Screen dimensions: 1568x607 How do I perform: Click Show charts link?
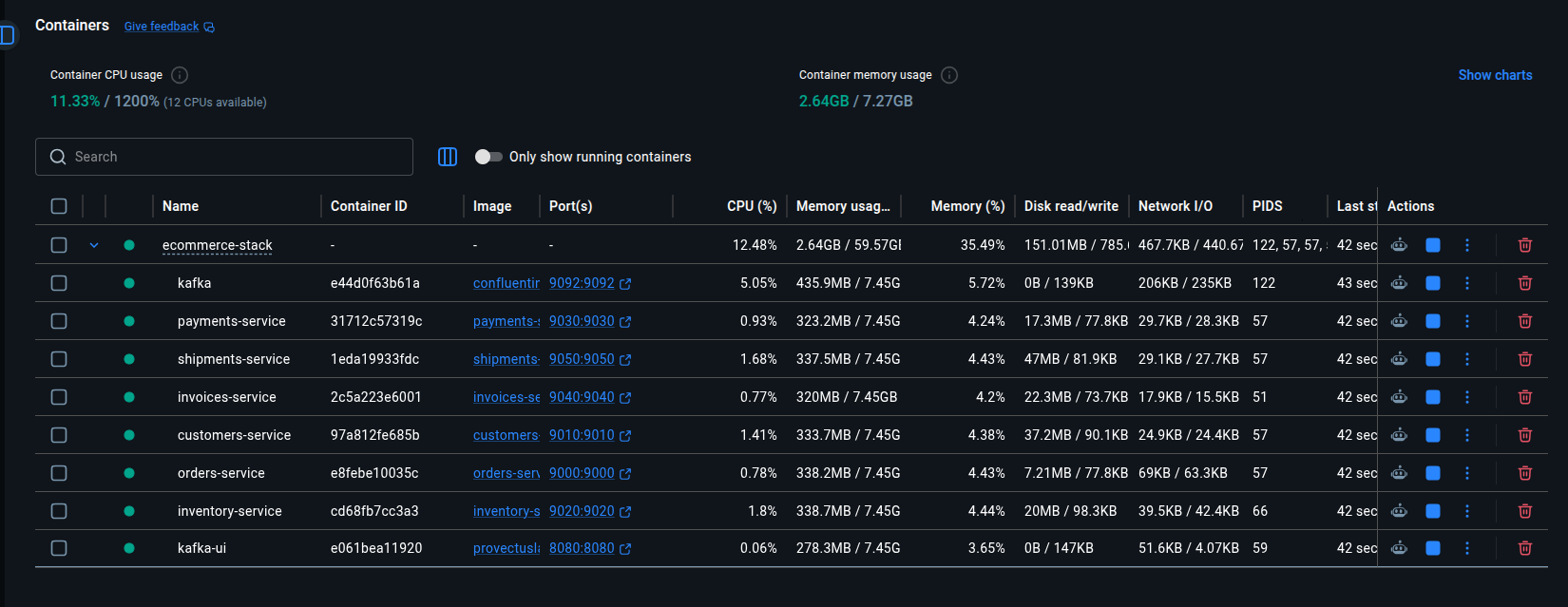1495,75
